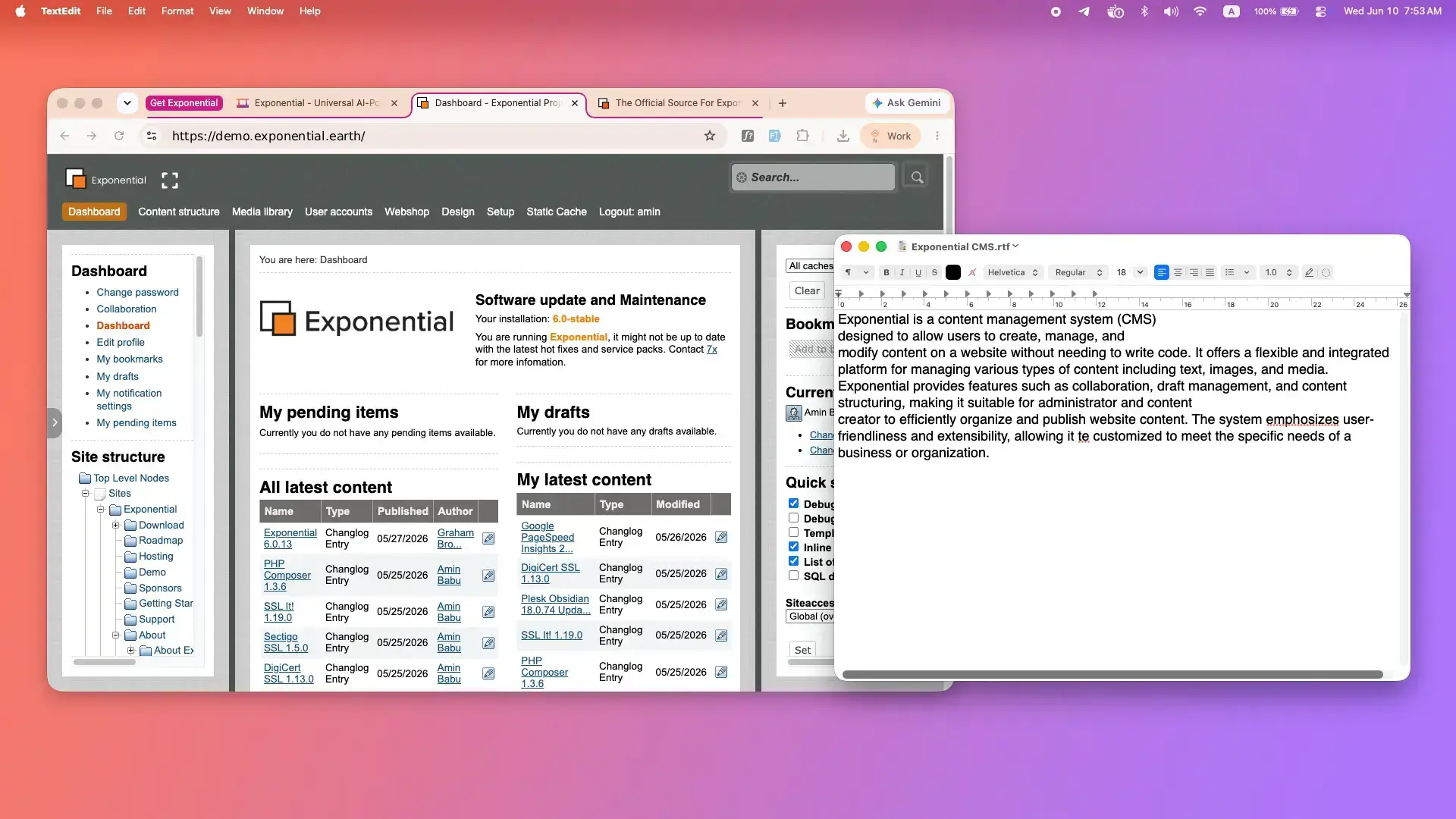Toggle fullscreen icon next to Exponential logo
Viewport: 1456px width, 819px height.
(170, 180)
